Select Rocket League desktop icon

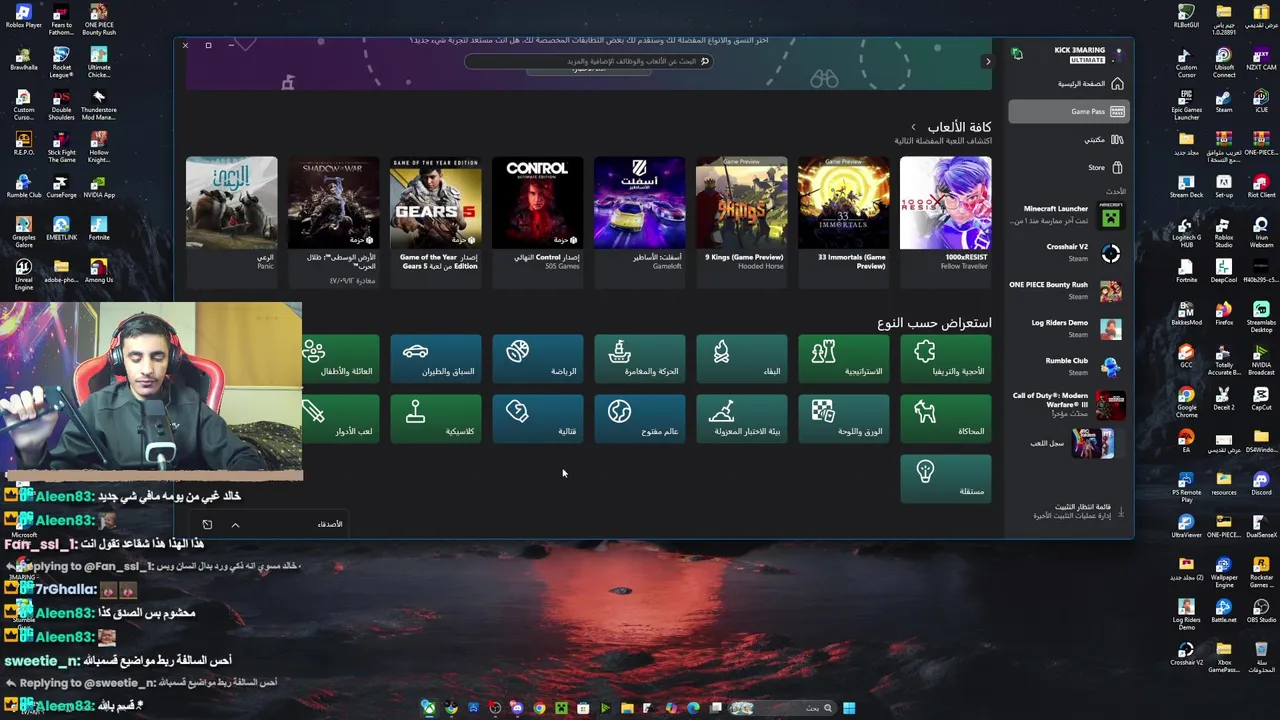pos(61,62)
